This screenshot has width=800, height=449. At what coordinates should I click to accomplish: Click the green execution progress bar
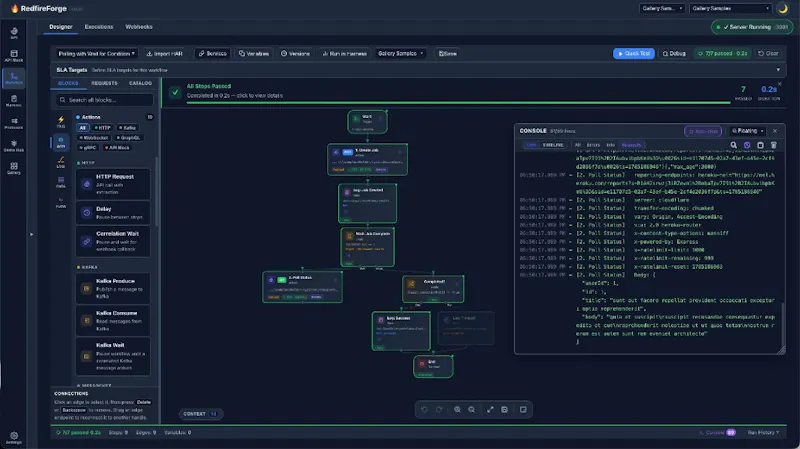pos(458,103)
